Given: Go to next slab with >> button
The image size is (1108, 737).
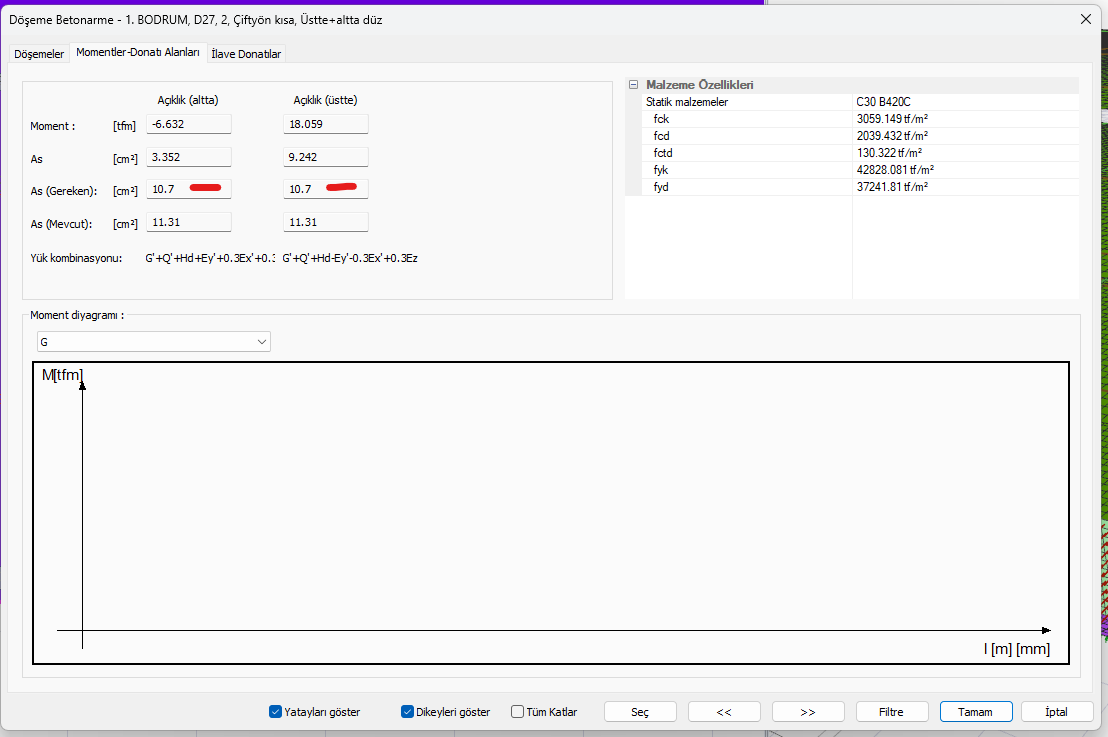Looking at the screenshot, I should (808, 712).
